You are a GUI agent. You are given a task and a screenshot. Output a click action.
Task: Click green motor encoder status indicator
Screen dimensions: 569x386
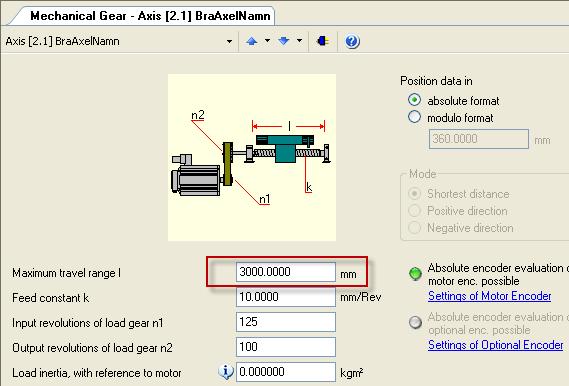(x=415, y=273)
